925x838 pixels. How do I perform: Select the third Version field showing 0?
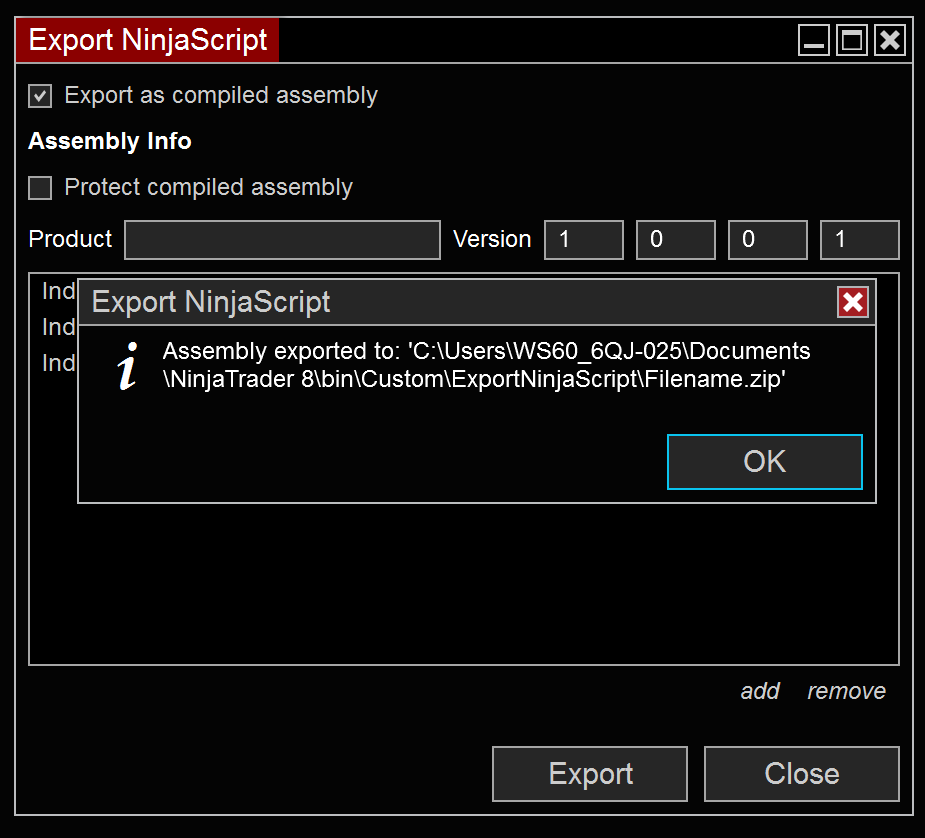pos(767,239)
